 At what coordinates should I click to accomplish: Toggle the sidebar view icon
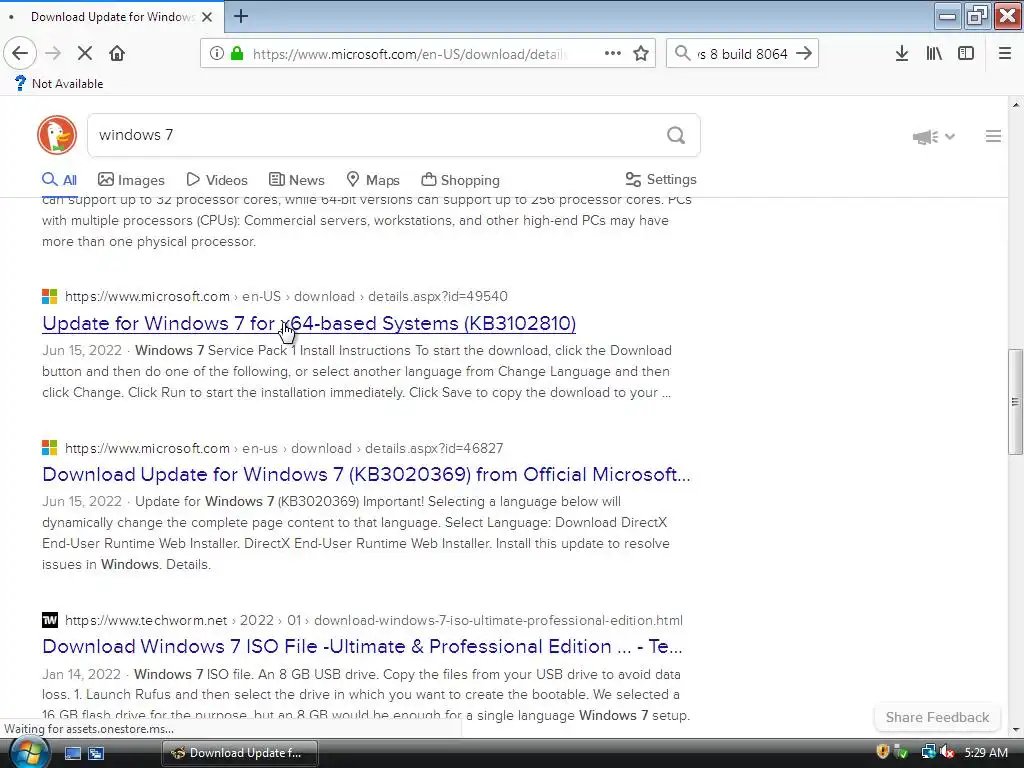[x=966, y=54]
